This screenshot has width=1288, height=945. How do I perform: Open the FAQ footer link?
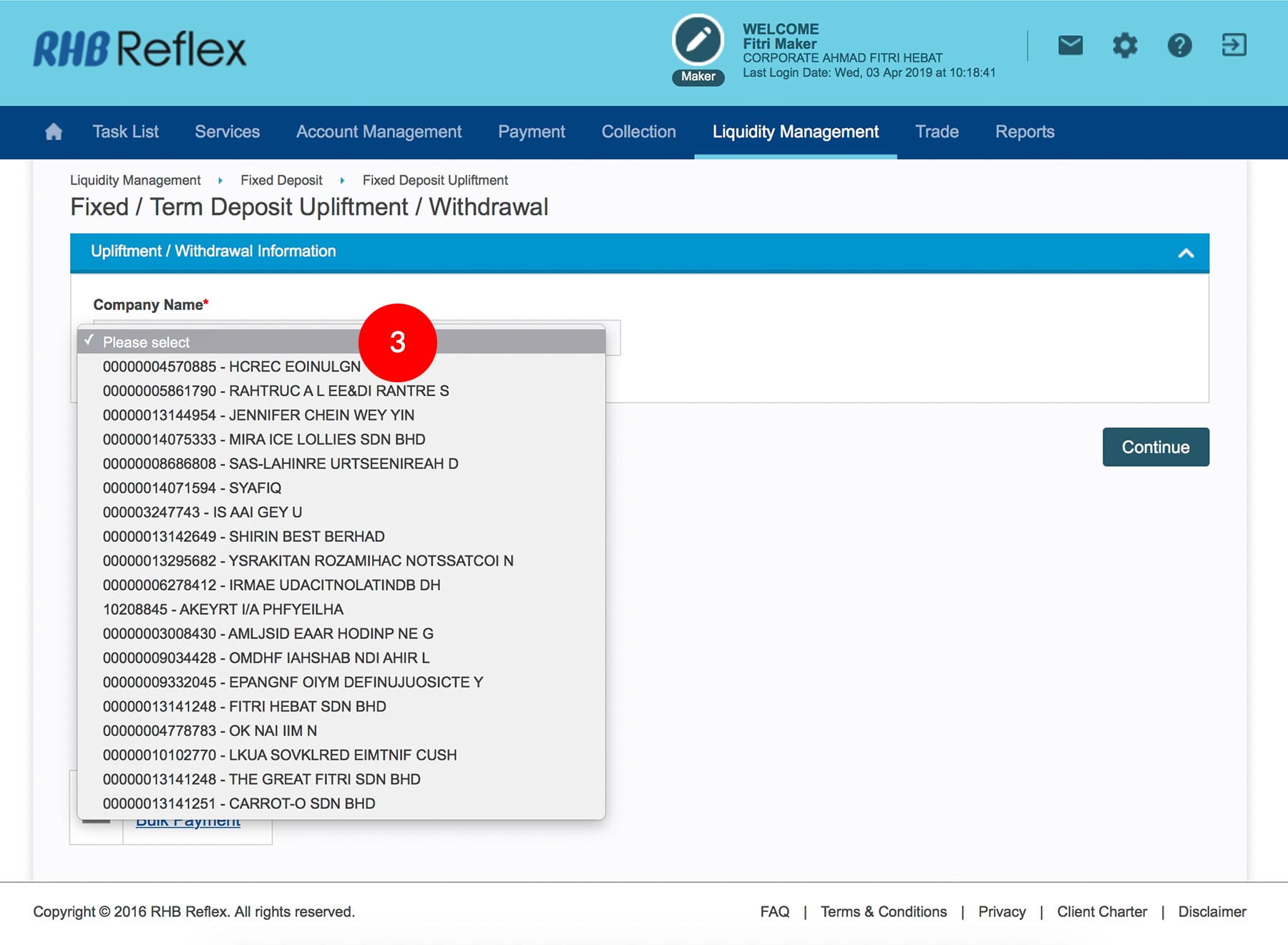[774, 911]
